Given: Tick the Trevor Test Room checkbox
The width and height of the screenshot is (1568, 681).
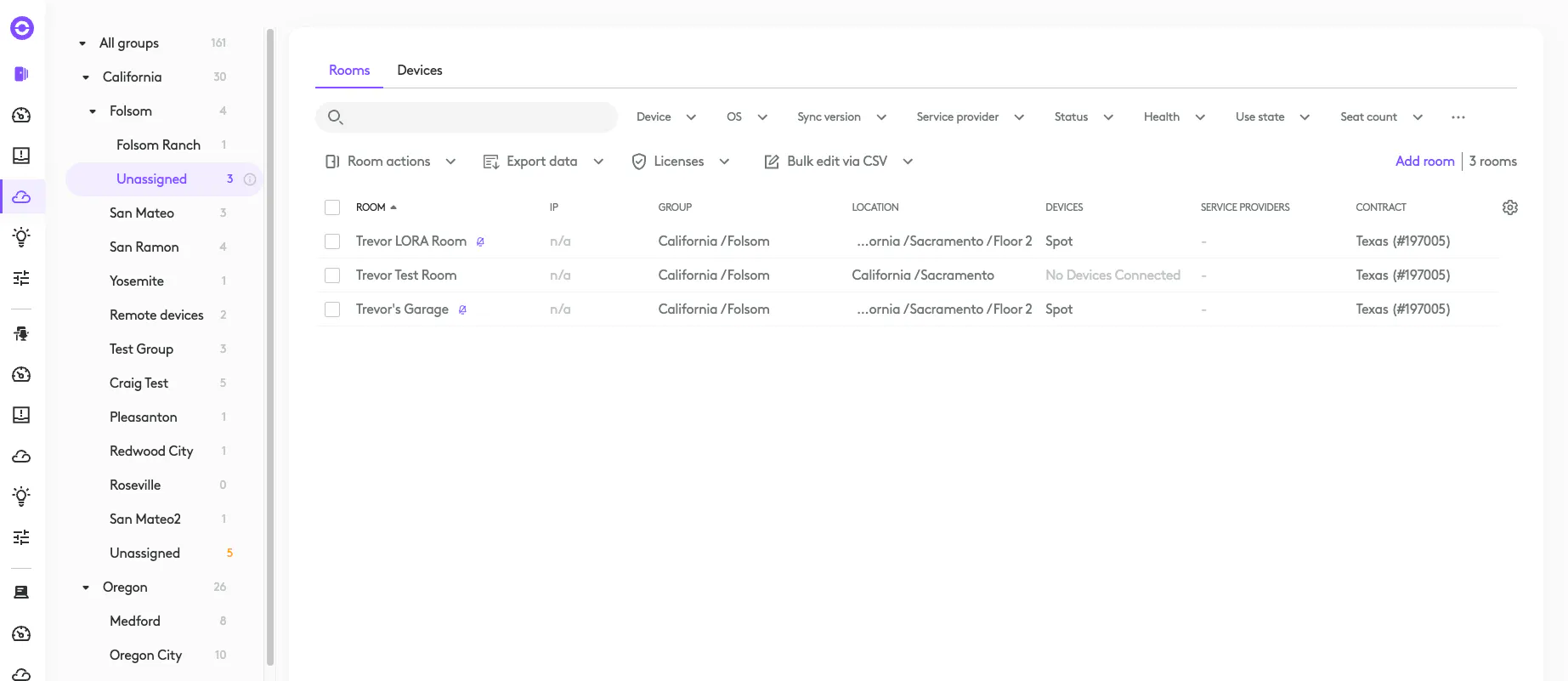Looking at the screenshot, I should click(332, 275).
